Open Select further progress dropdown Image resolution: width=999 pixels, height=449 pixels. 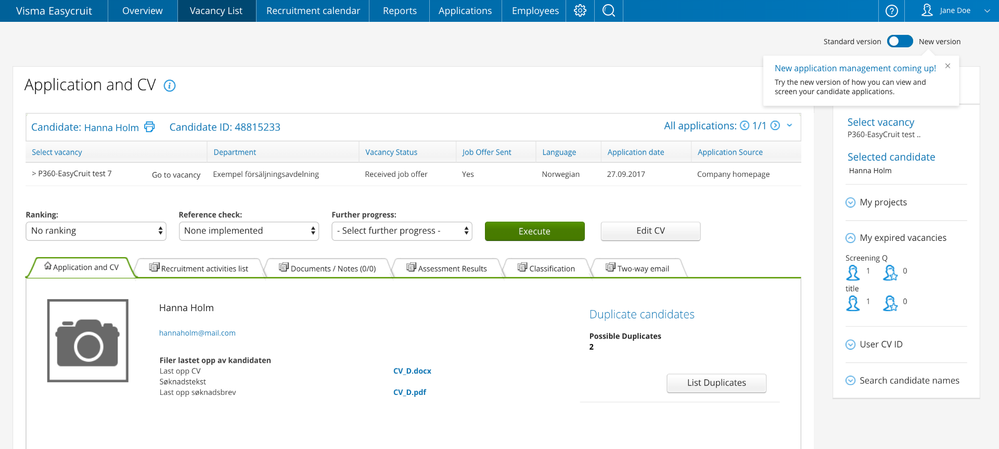click(x=402, y=231)
